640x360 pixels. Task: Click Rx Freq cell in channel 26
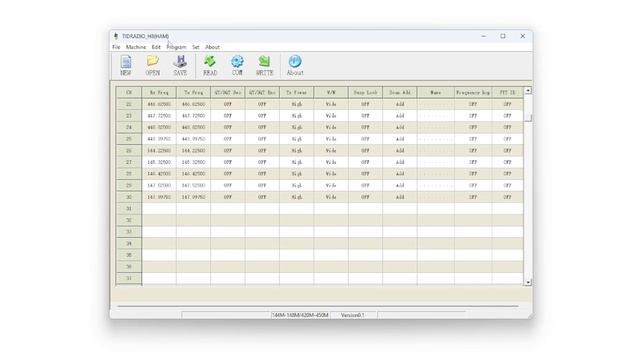159,151
